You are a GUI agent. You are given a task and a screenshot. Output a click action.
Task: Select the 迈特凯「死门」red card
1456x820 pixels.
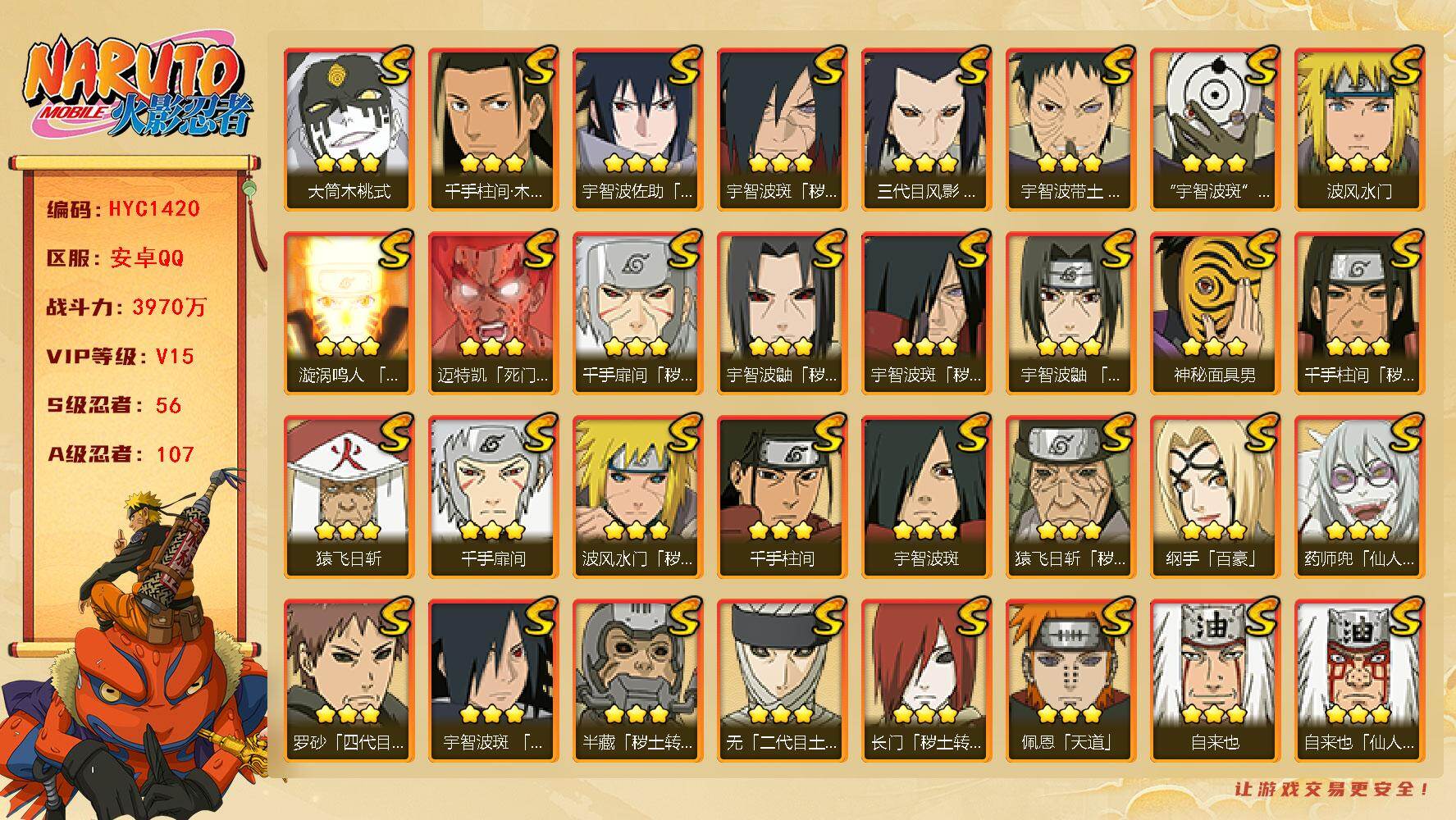coord(493,313)
